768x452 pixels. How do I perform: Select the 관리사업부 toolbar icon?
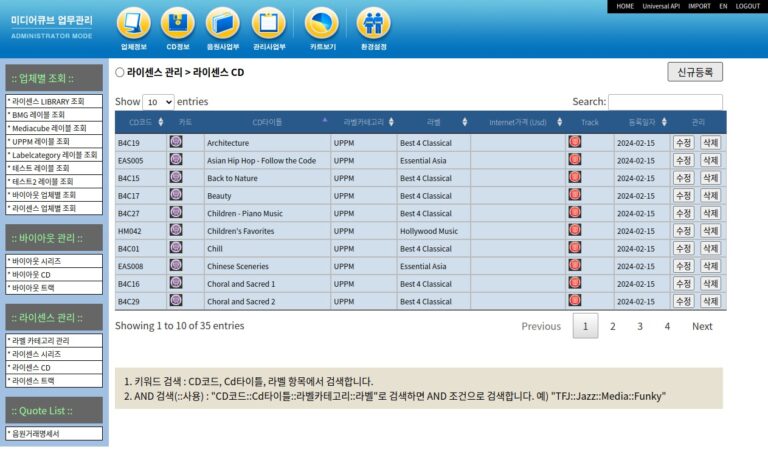pyautogui.click(x=268, y=24)
